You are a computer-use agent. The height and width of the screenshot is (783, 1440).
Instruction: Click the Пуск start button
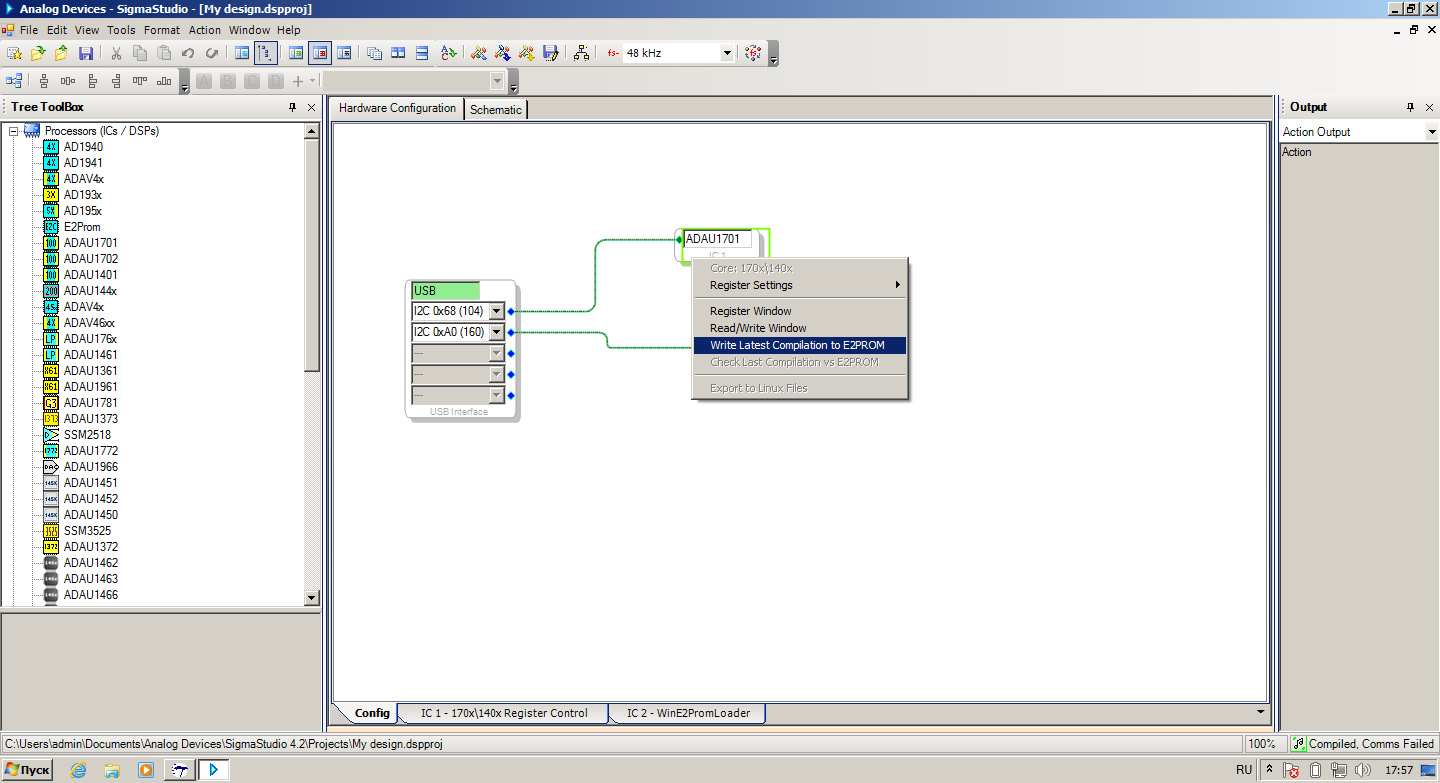pyautogui.click(x=27, y=770)
